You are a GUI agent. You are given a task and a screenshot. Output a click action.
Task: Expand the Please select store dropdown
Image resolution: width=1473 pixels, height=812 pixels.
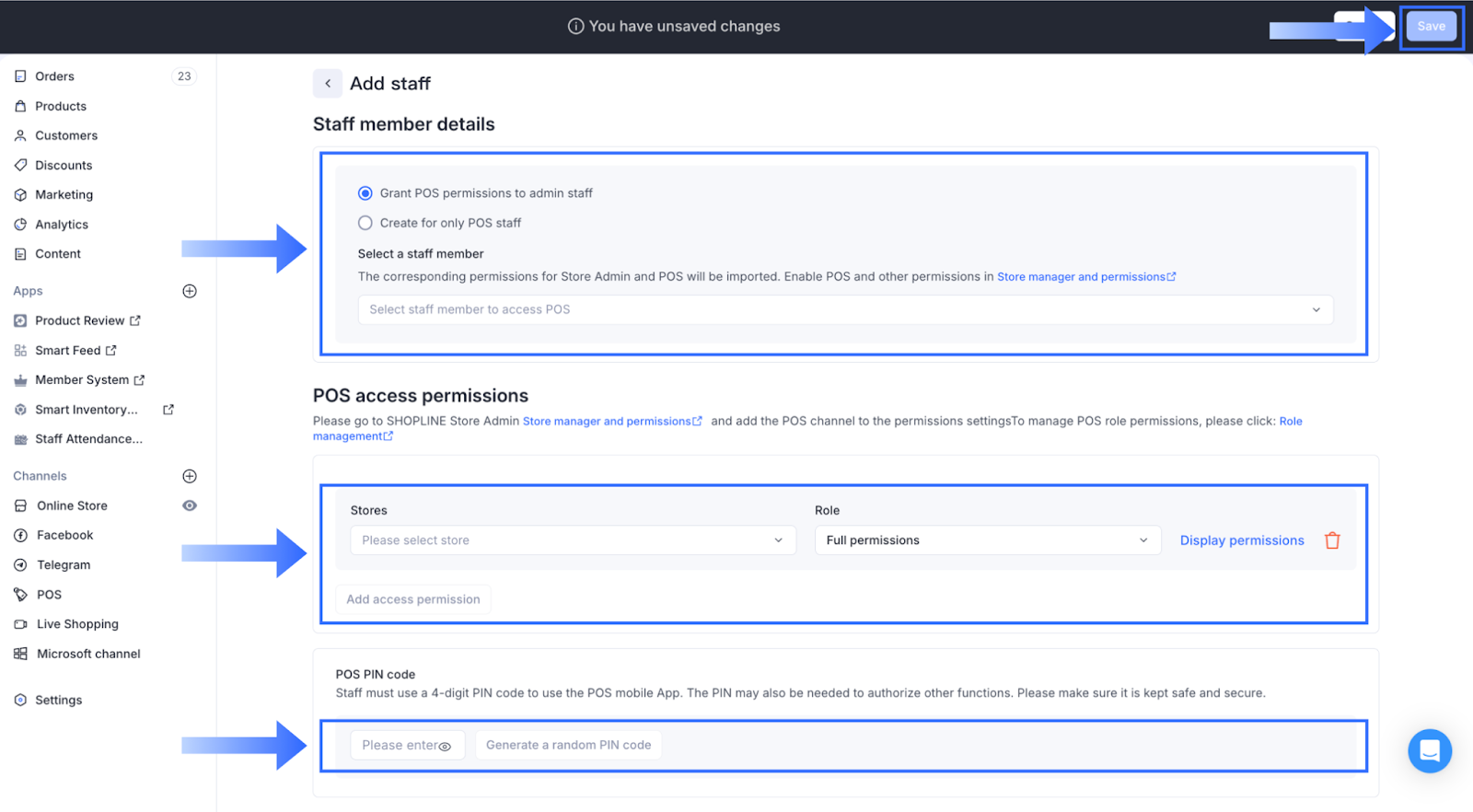pos(572,540)
